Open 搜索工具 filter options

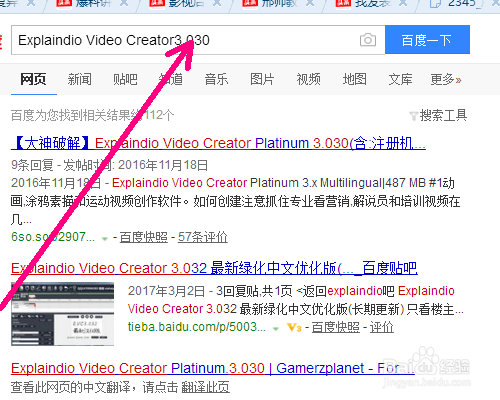click(x=438, y=116)
